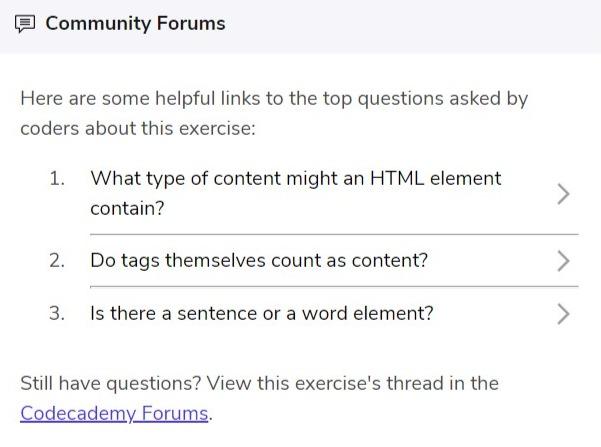The height and width of the screenshot is (447, 601).
Task: Click the word 'contain?' on the first question's second line
Action: [x=127, y=209]
